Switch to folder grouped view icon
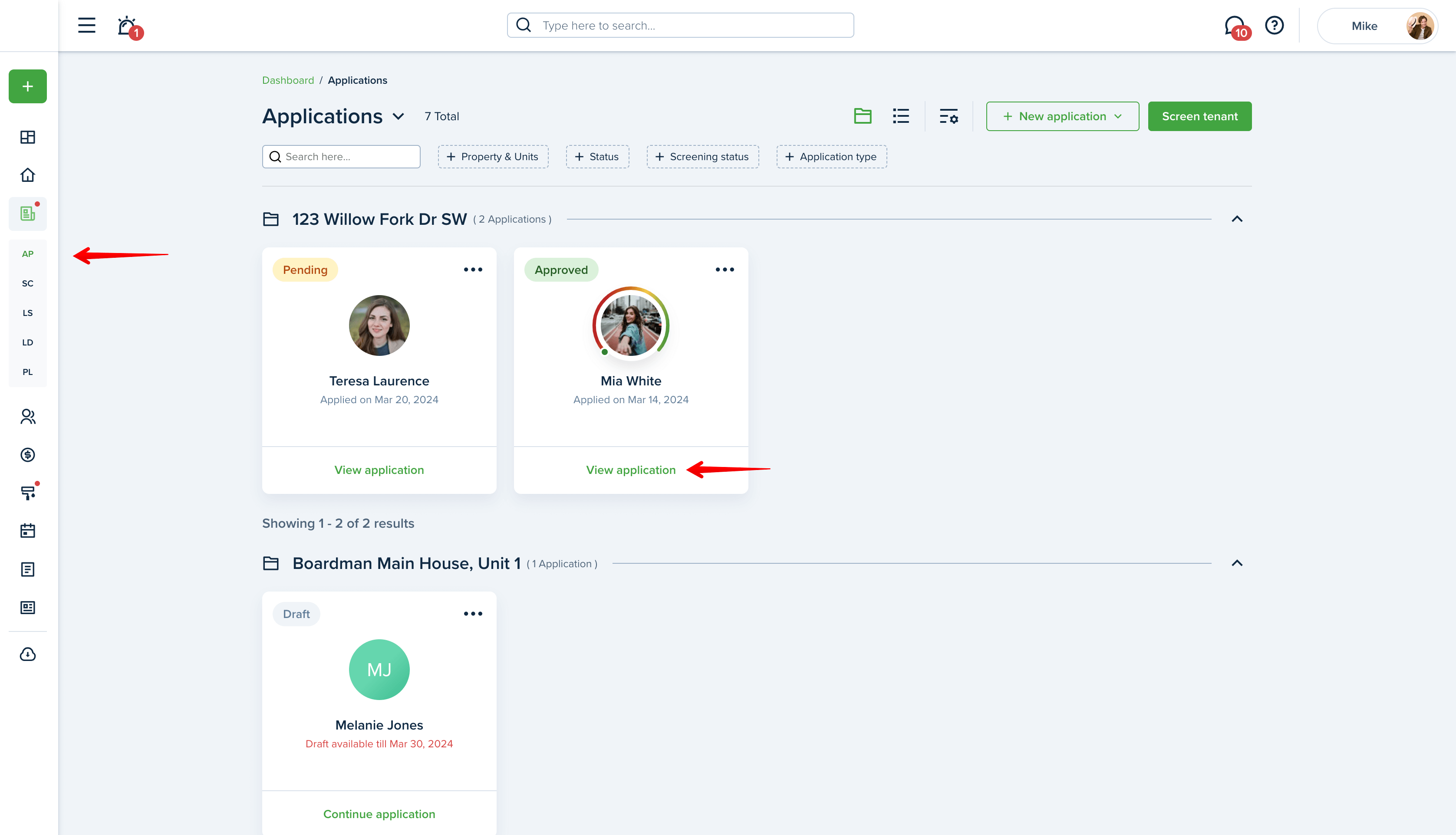Image resolution: width=1456 pixels, height=835 pixels. (863, 116)
